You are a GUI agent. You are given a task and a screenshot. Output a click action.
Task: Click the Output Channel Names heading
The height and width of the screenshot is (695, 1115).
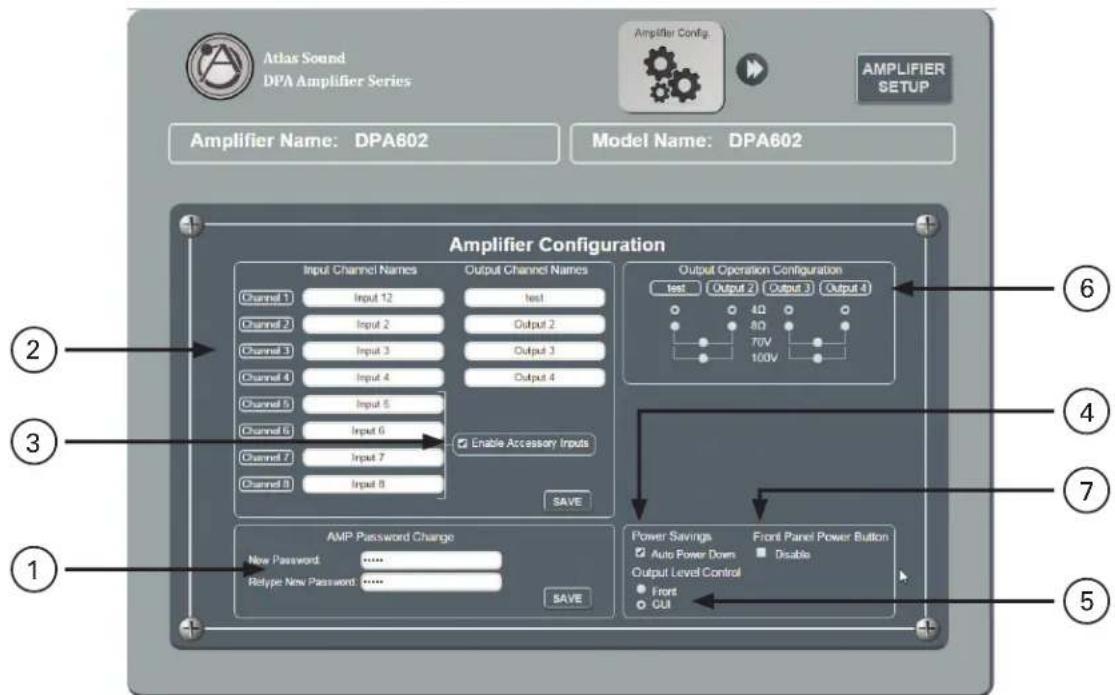click(x=526, y=270)
